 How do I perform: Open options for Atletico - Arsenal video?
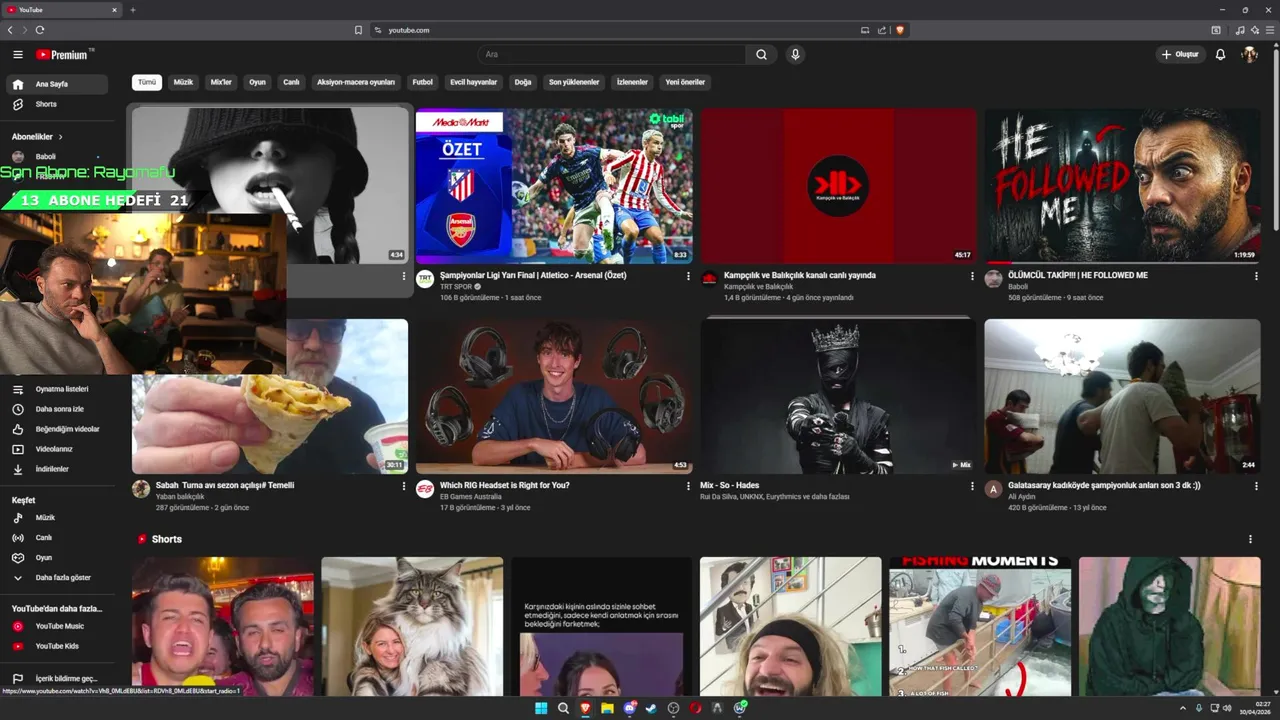tap(688, 276)
